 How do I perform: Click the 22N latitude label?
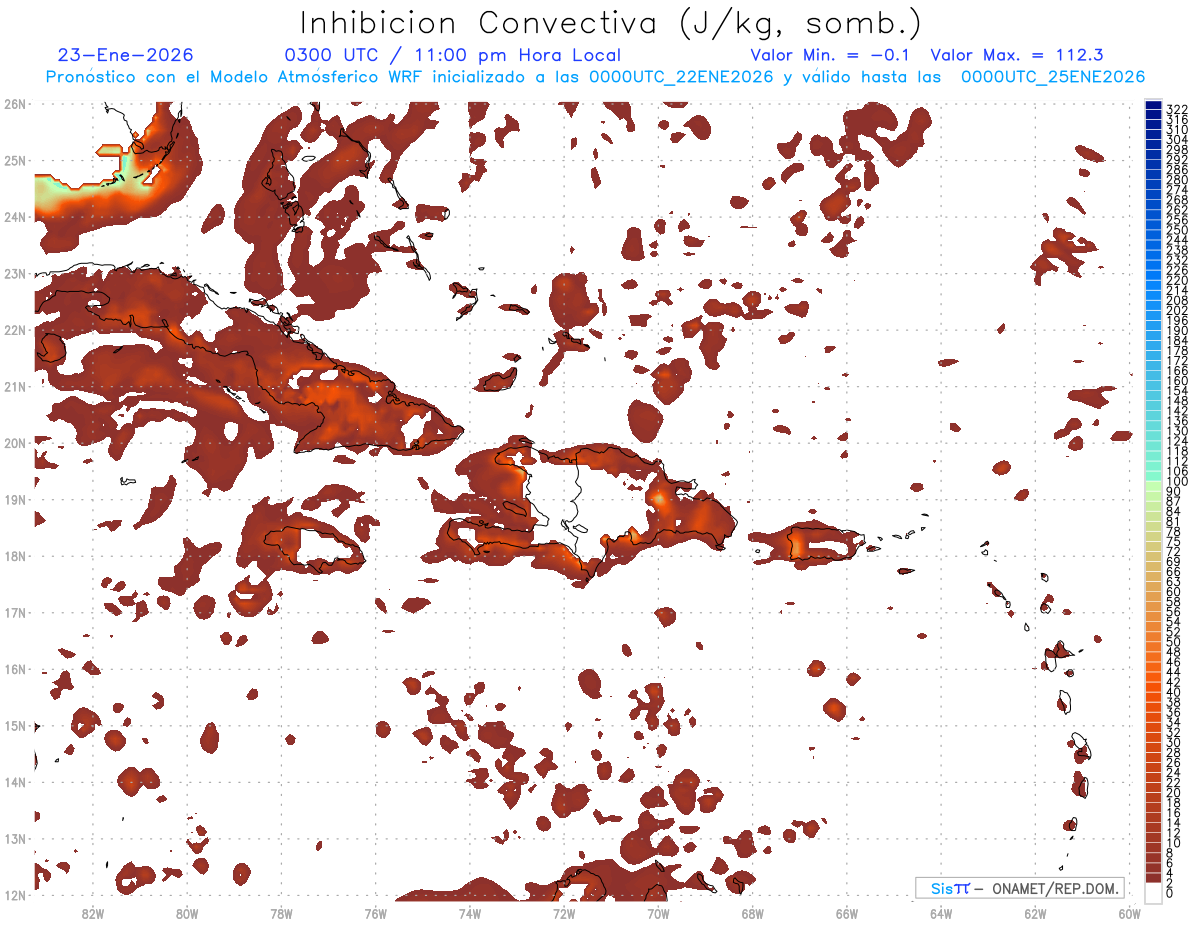pyautogui.click(x=14, y=330)
